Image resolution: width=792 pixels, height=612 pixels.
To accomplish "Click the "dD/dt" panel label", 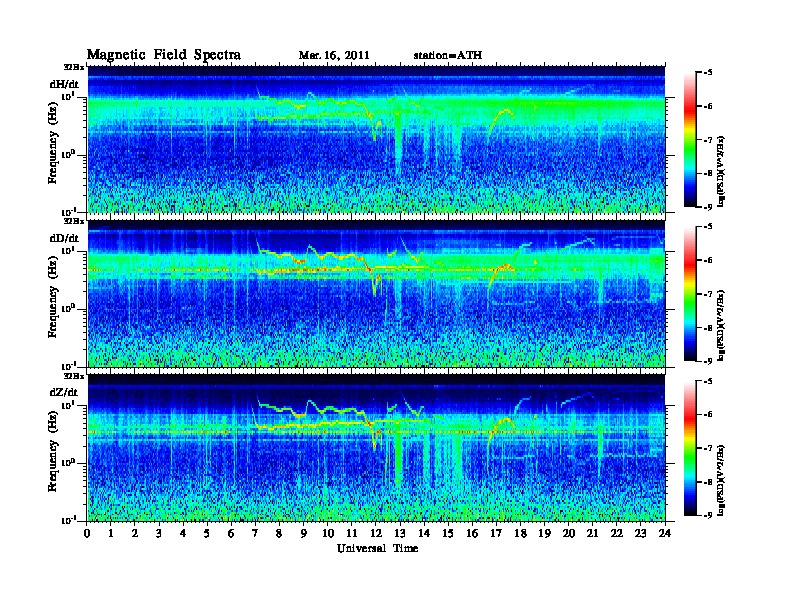I will pos(64,238).
